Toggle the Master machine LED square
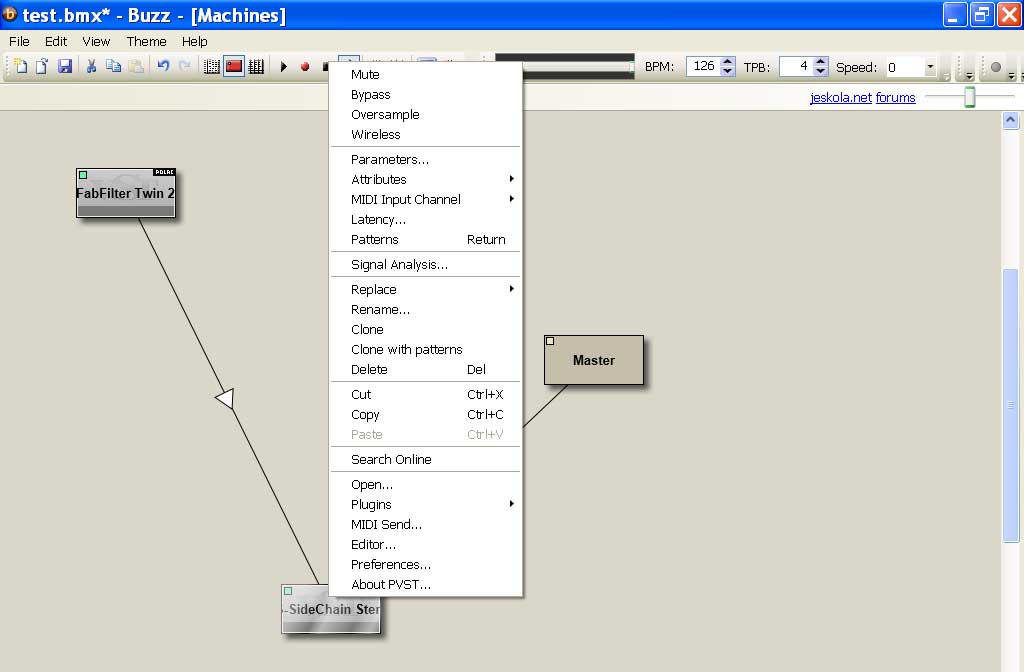This screenshot has height=672, width=1024. coord(550,342)
